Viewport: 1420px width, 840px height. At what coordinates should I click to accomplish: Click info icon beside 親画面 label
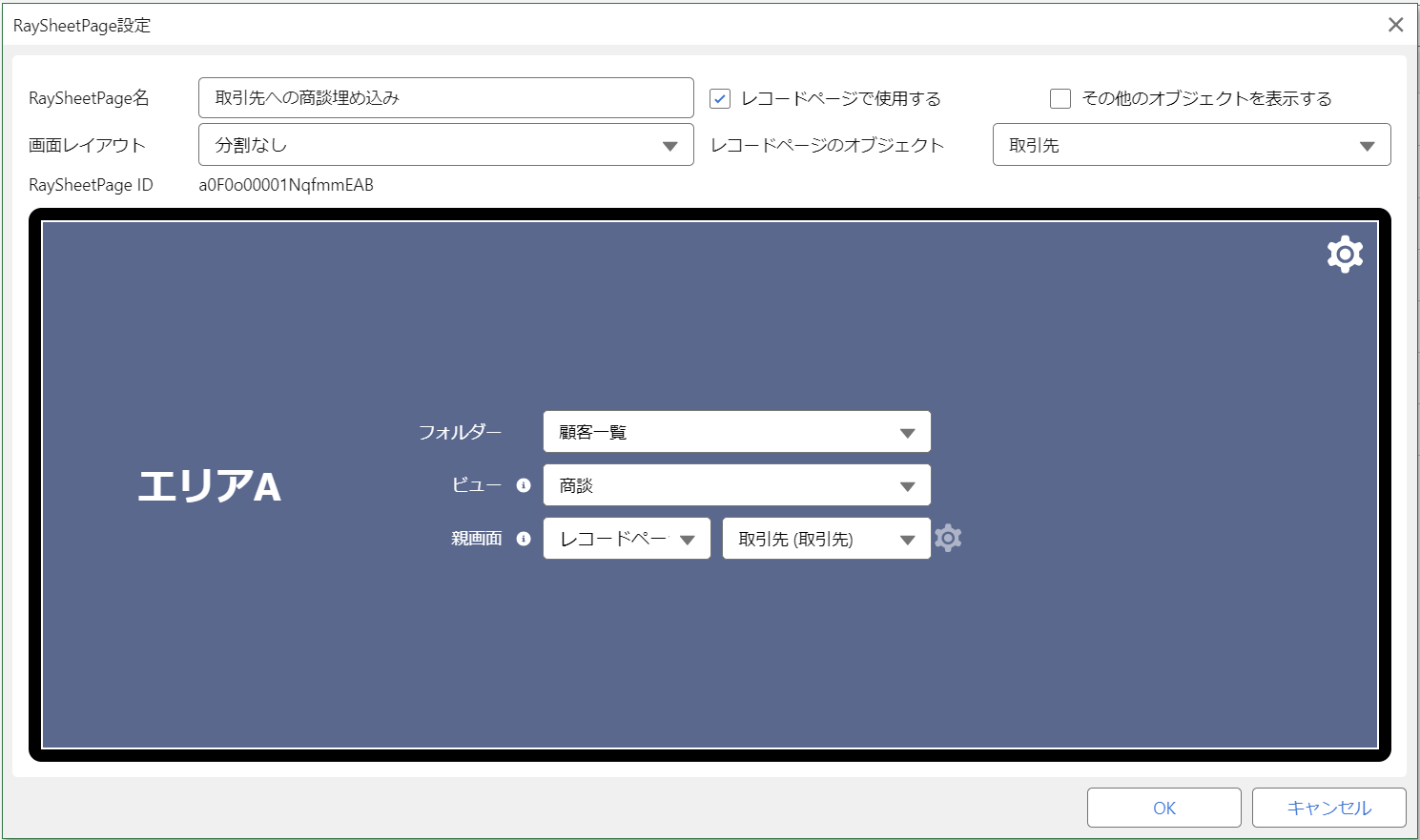tap(523, 539)
